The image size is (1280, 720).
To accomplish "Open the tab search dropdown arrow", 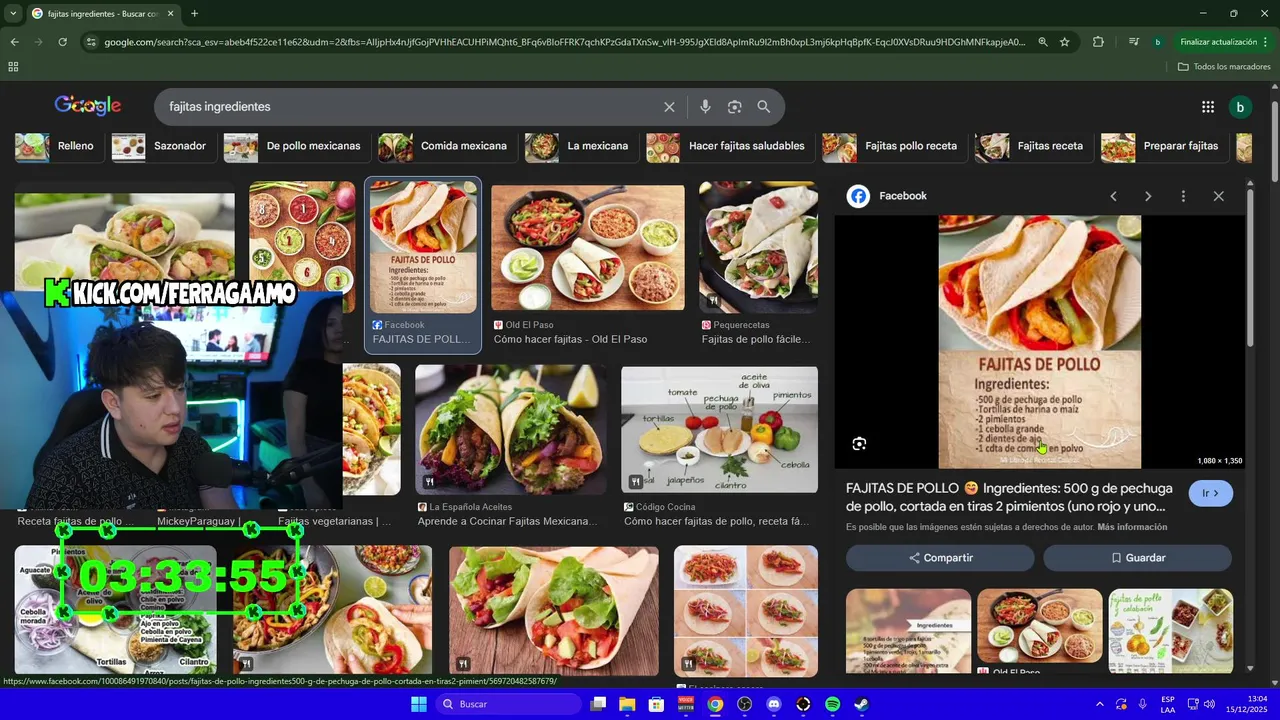I will point(13,13).
